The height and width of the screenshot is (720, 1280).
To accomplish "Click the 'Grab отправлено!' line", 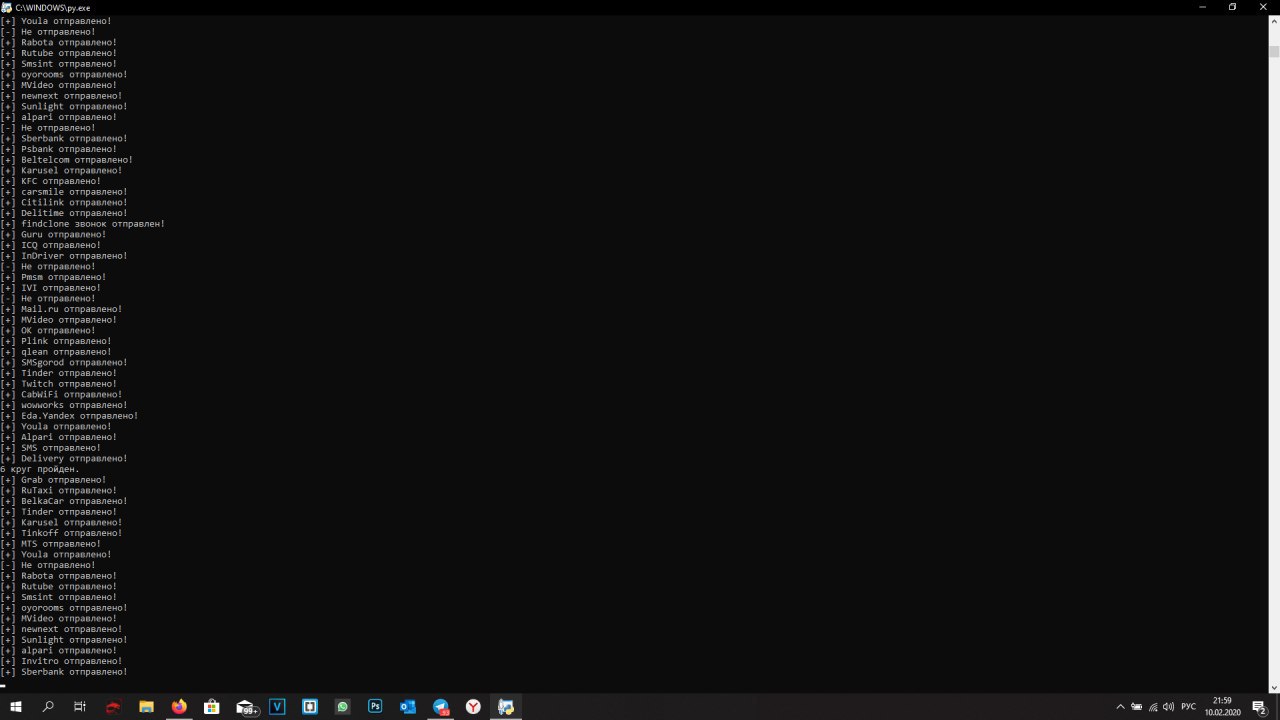I will (53, 480).
